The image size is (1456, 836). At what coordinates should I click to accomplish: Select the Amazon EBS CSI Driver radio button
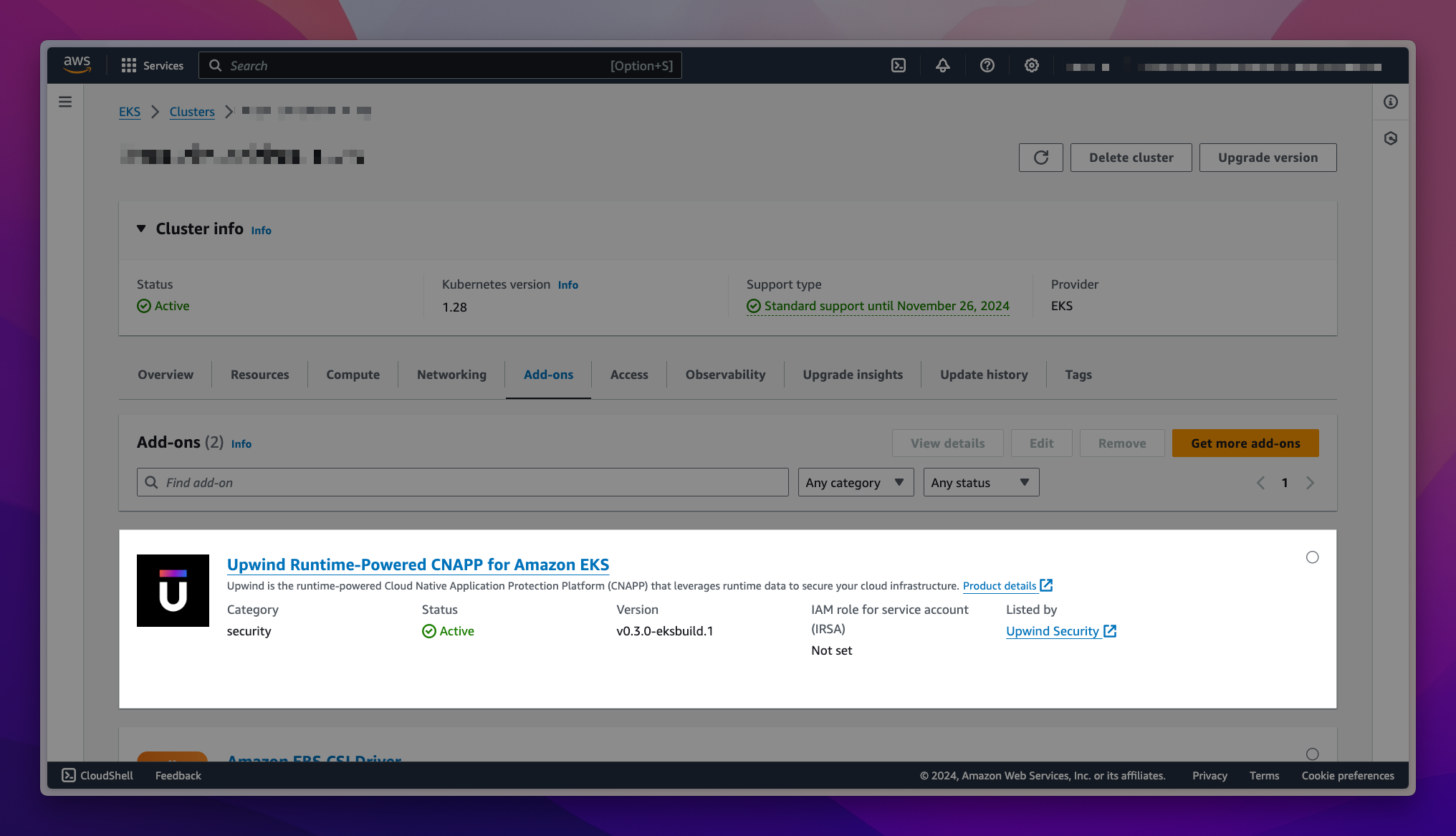coord(1312,754)
